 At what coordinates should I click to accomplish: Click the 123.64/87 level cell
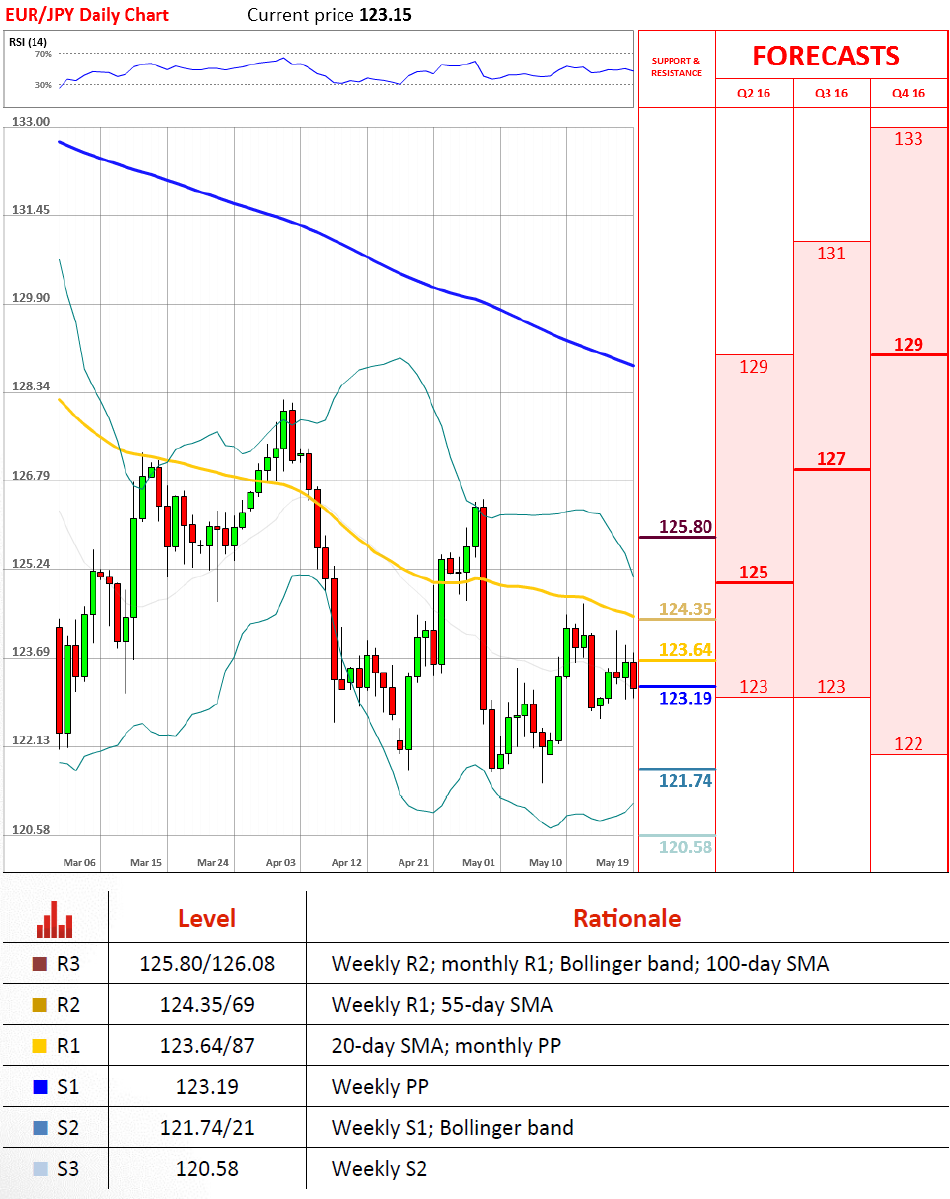click(207, 1046)
